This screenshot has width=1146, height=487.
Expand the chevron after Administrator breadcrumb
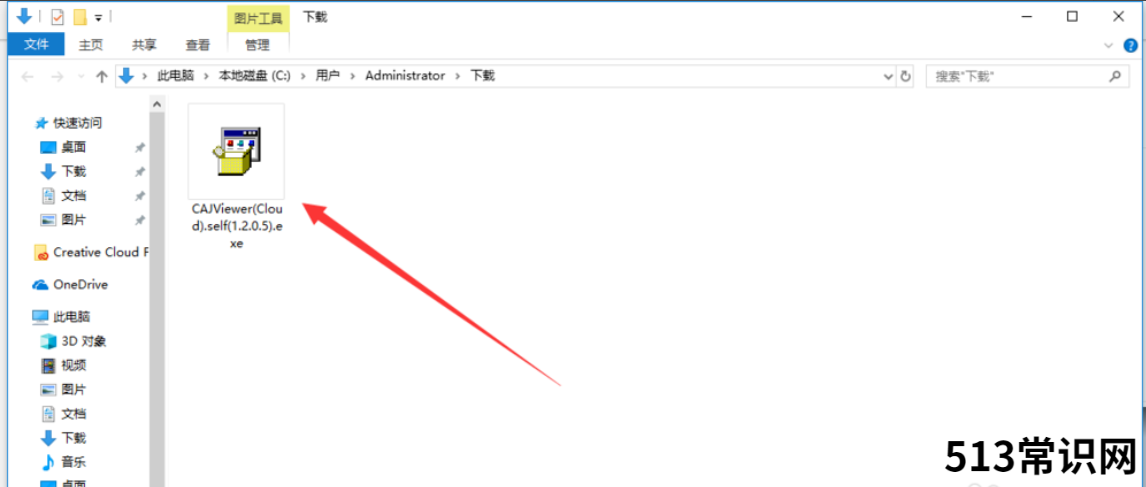click(x=458, y=75)
